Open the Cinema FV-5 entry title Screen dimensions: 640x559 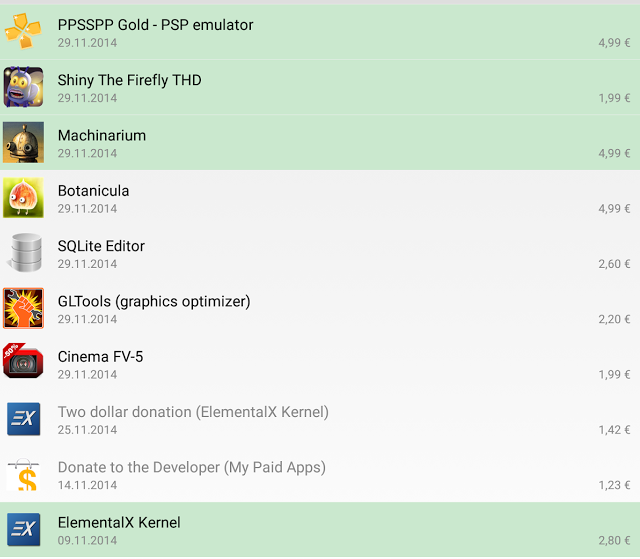point(100,356)
